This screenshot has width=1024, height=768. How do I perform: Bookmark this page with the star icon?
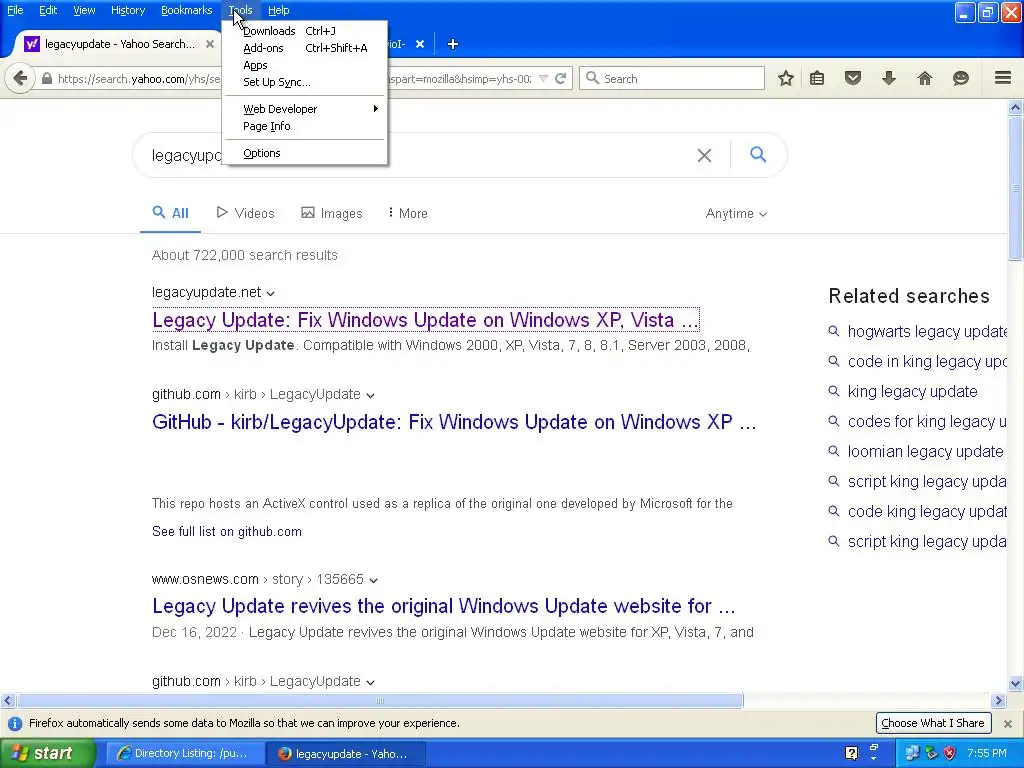[x=786, y=78]
